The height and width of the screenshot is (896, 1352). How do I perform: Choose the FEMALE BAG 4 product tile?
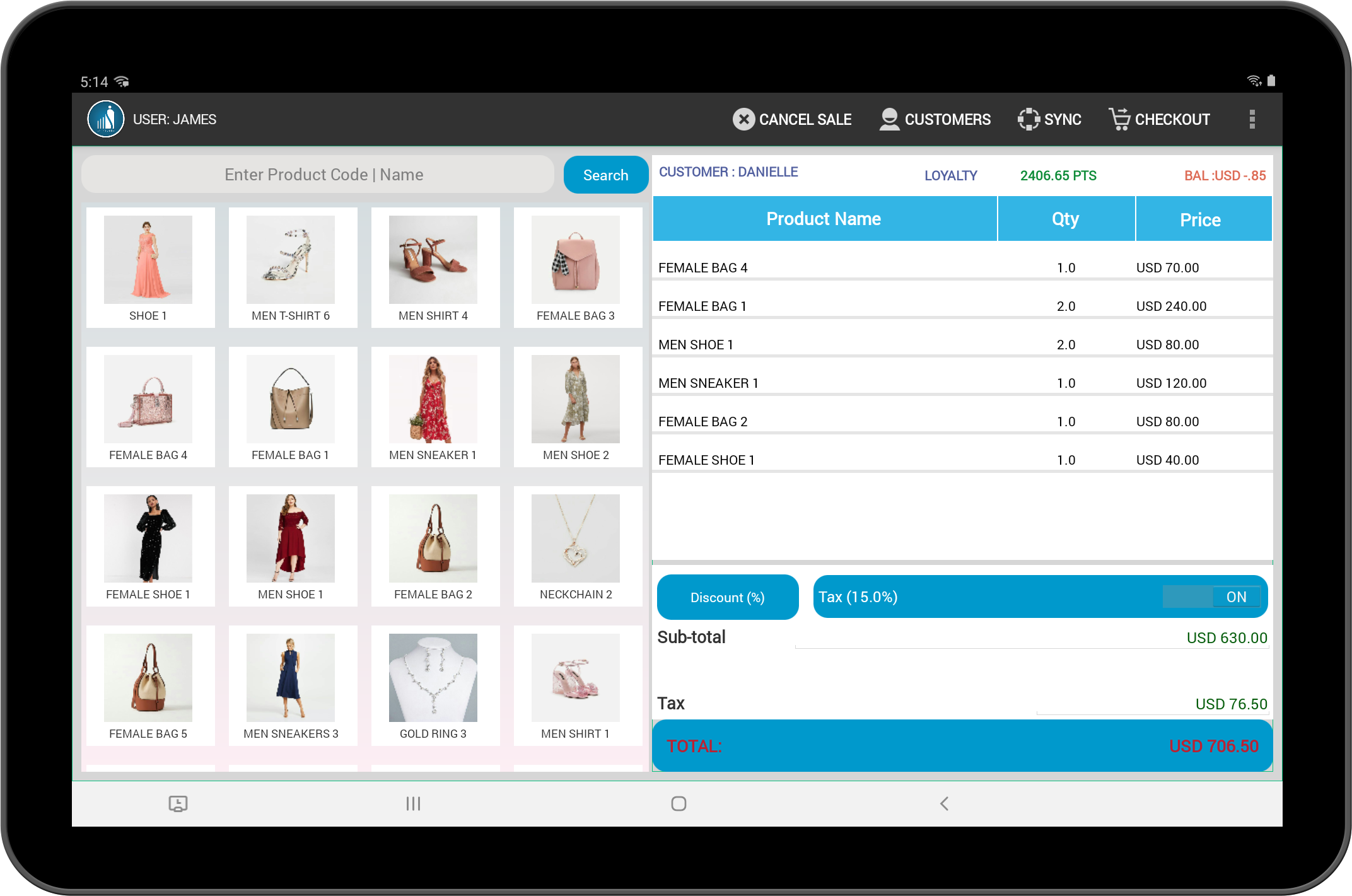point(151,407)
